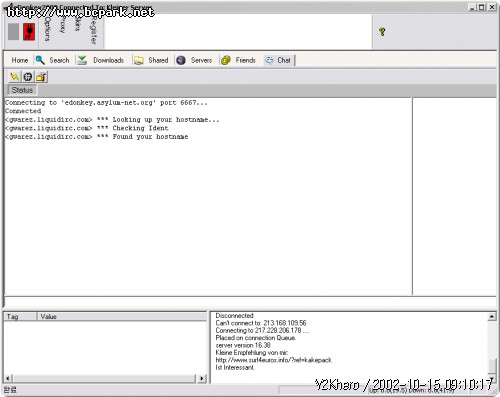The width and height of the screenshot is (500, 397).
Task: Click the 'Can't connect to: 213.168.109.56' entry
Action: 261,323
